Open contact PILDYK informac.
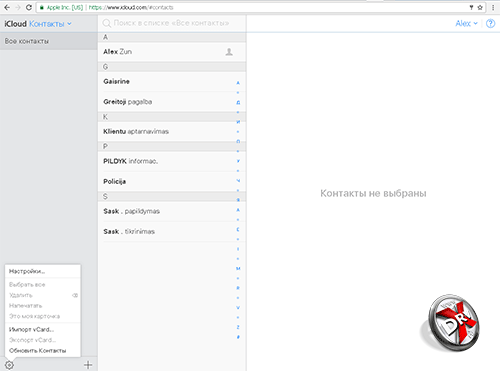 pos(172,161)
